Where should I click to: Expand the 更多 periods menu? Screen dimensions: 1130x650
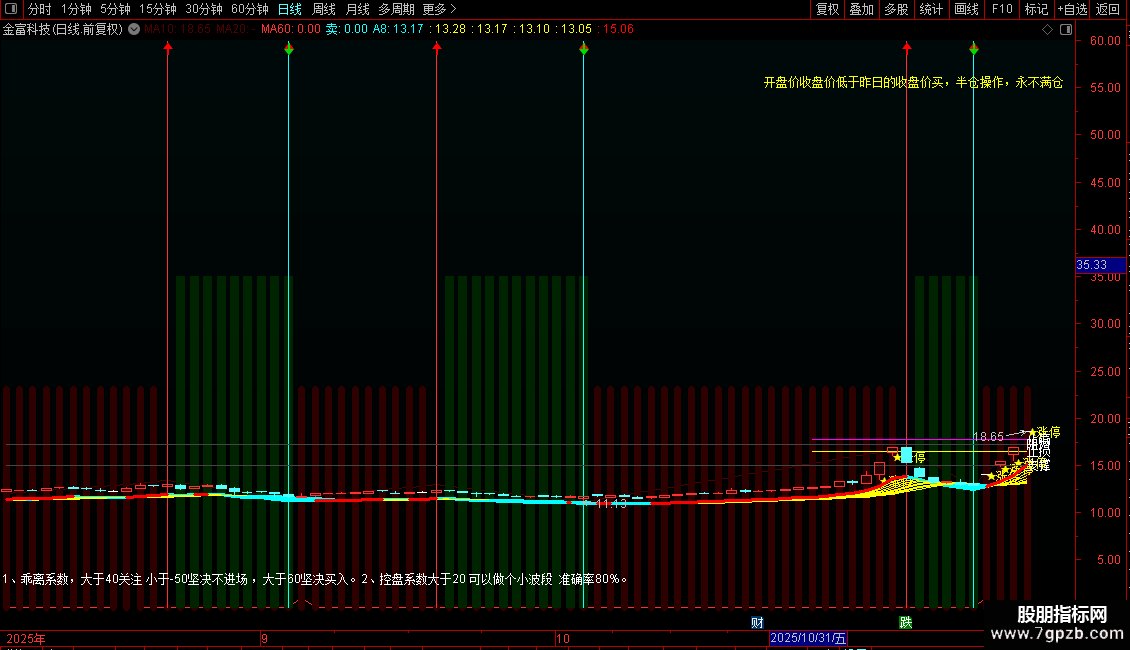(x=439, y=9)
